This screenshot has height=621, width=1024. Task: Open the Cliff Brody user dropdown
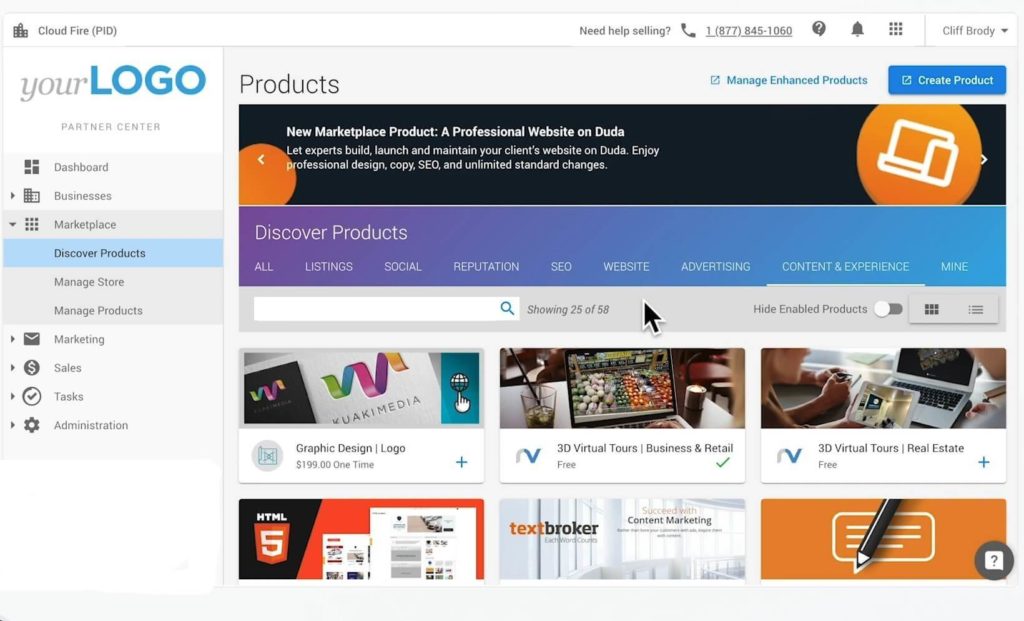point(974,31)
